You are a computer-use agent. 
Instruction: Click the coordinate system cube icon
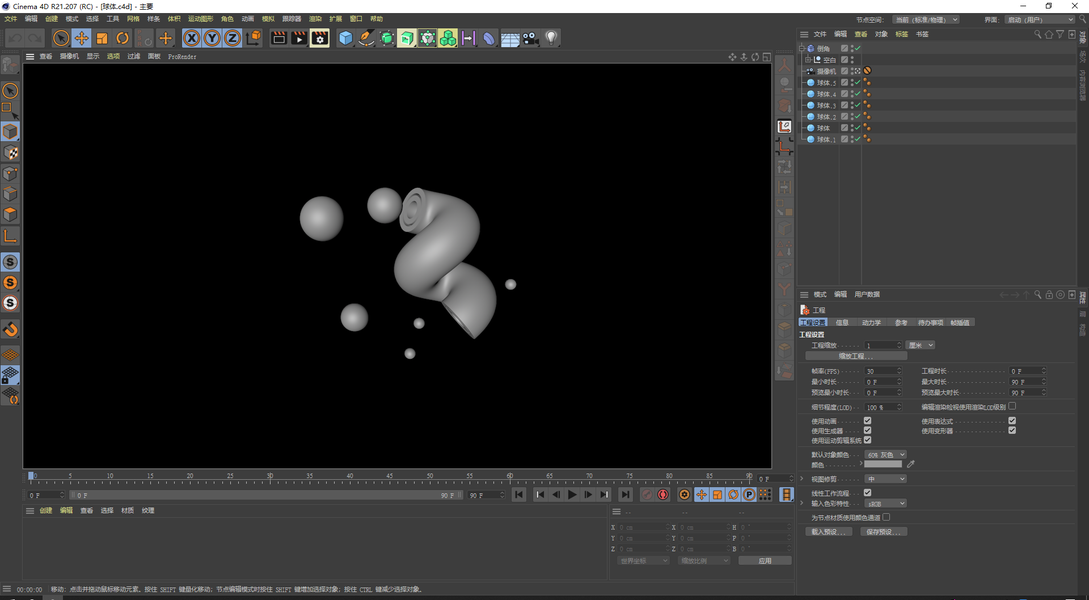[253, 38]
